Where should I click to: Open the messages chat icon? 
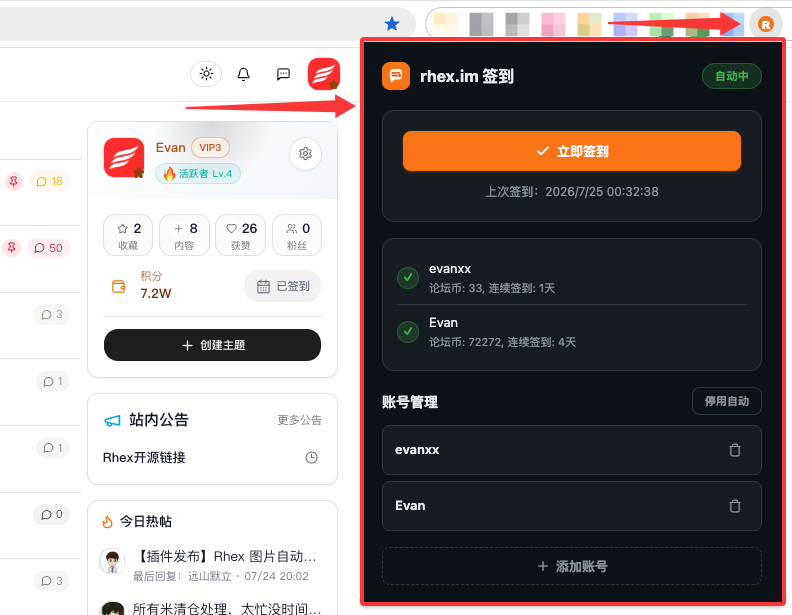click(x=283, y=74)
